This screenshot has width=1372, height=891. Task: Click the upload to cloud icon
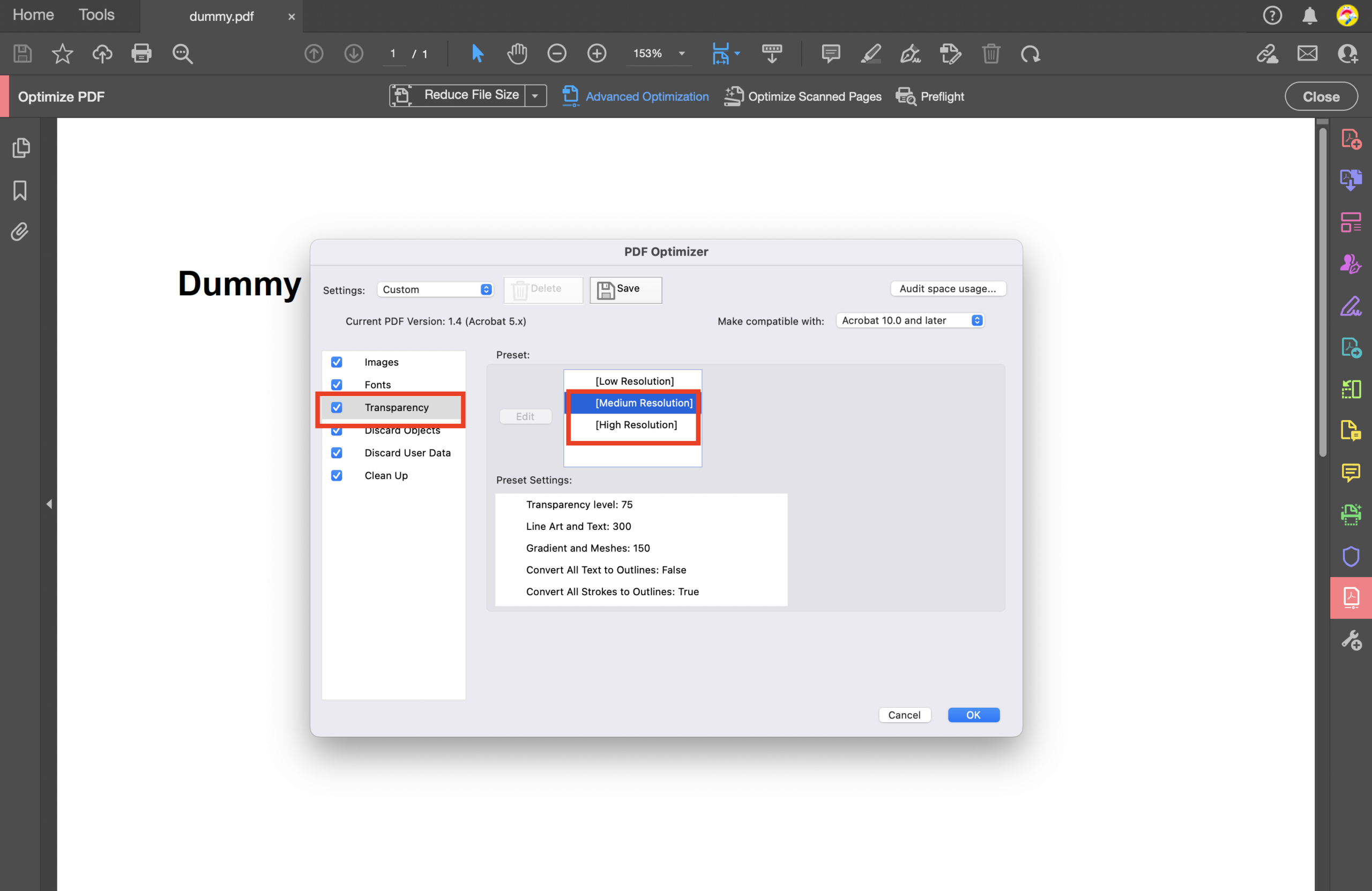[x=102, y=54]
